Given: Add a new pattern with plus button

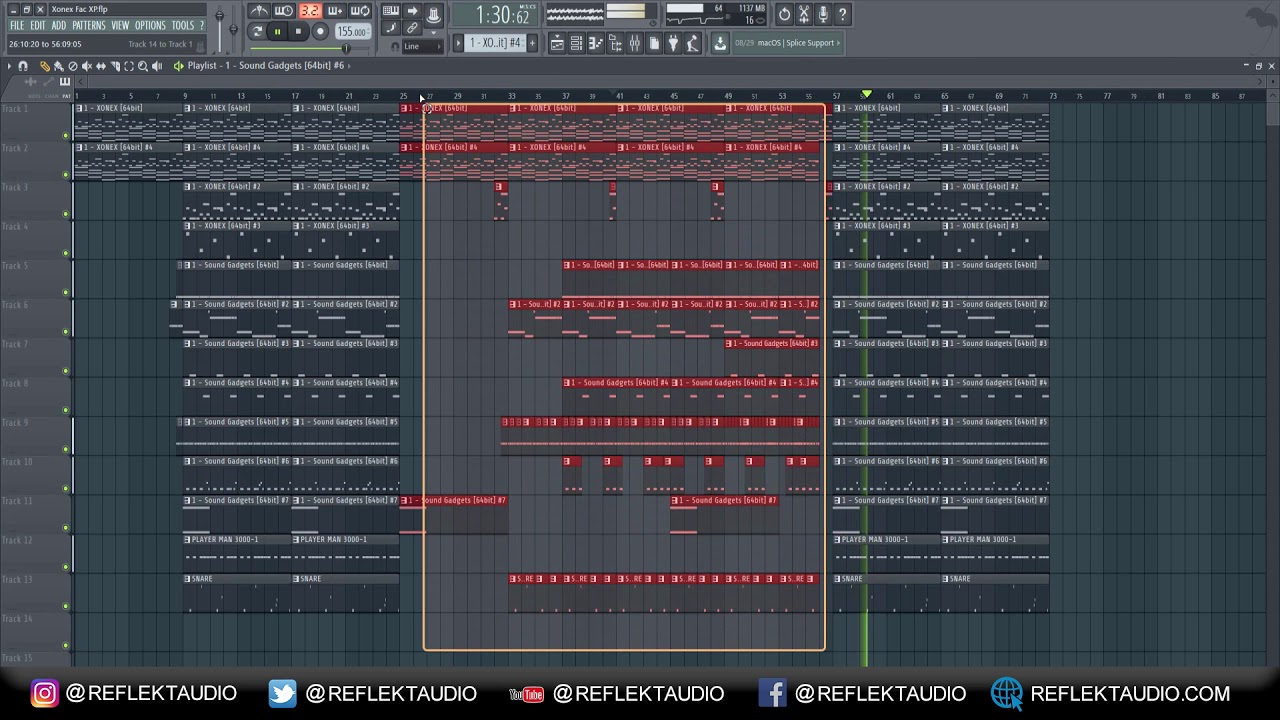Looking at the screenshot, I should pyautogui.click(x=532, y=43).
